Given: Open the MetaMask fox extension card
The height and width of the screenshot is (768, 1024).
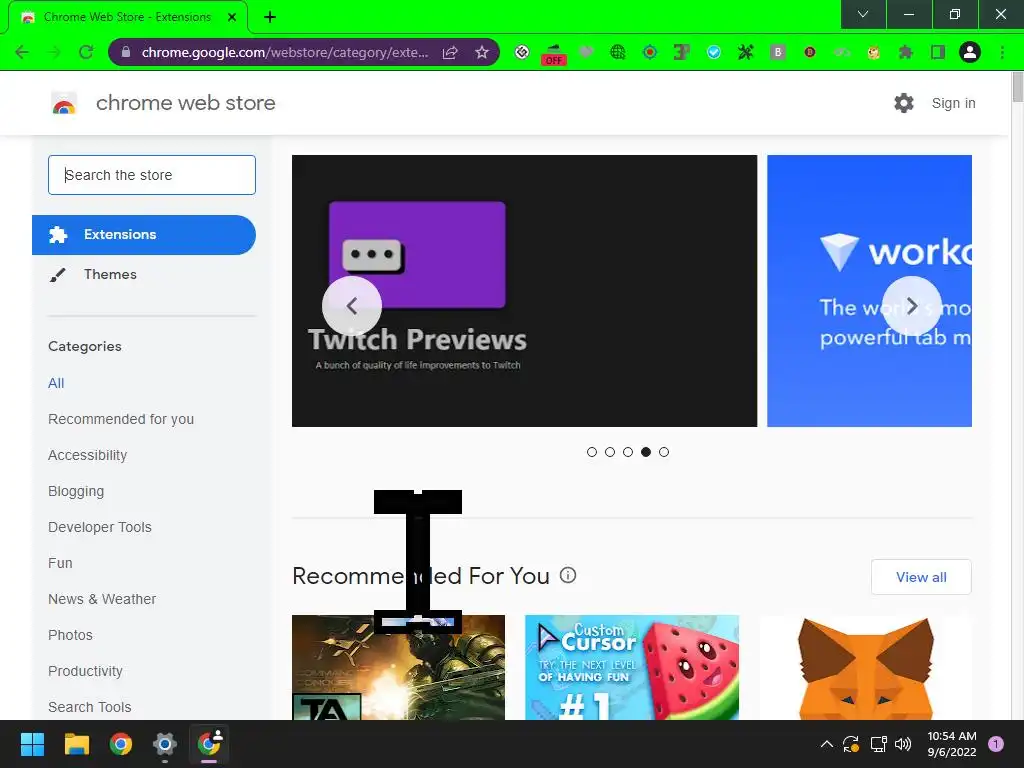Looking at the screenshot, I should point(866,667).
